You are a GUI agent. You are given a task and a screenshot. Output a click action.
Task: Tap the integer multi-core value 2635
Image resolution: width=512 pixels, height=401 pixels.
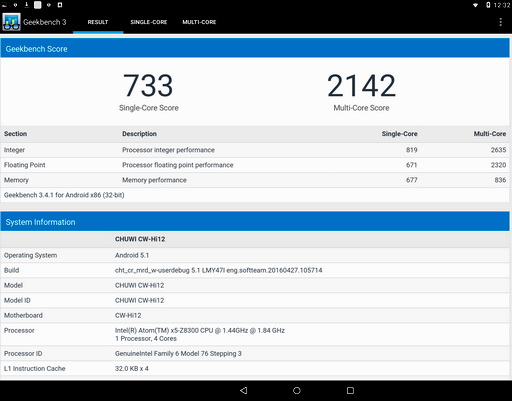[x=498, y=150]
